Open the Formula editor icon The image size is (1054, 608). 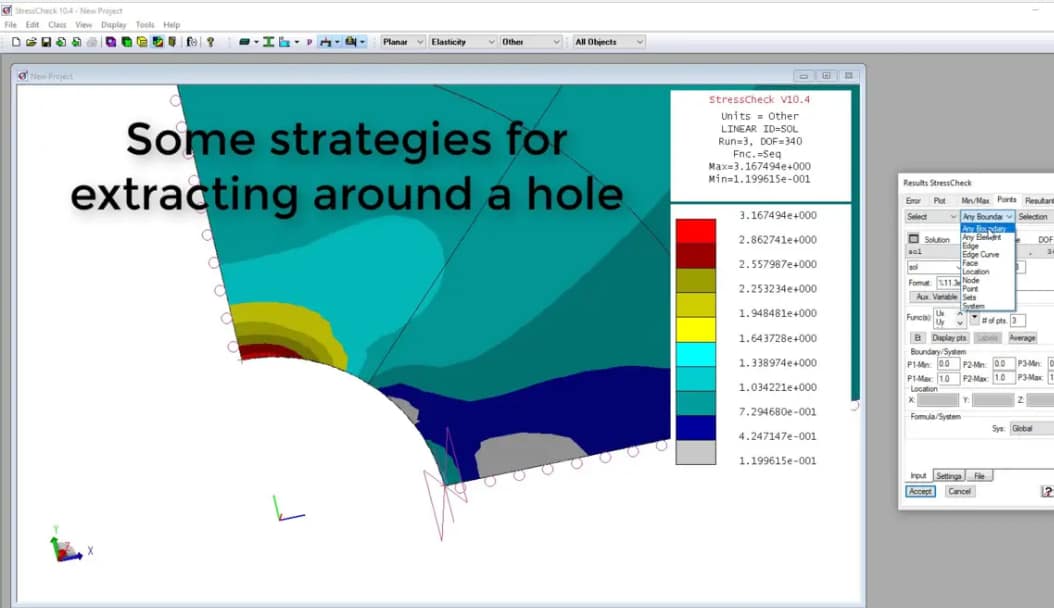coord(192,41)
